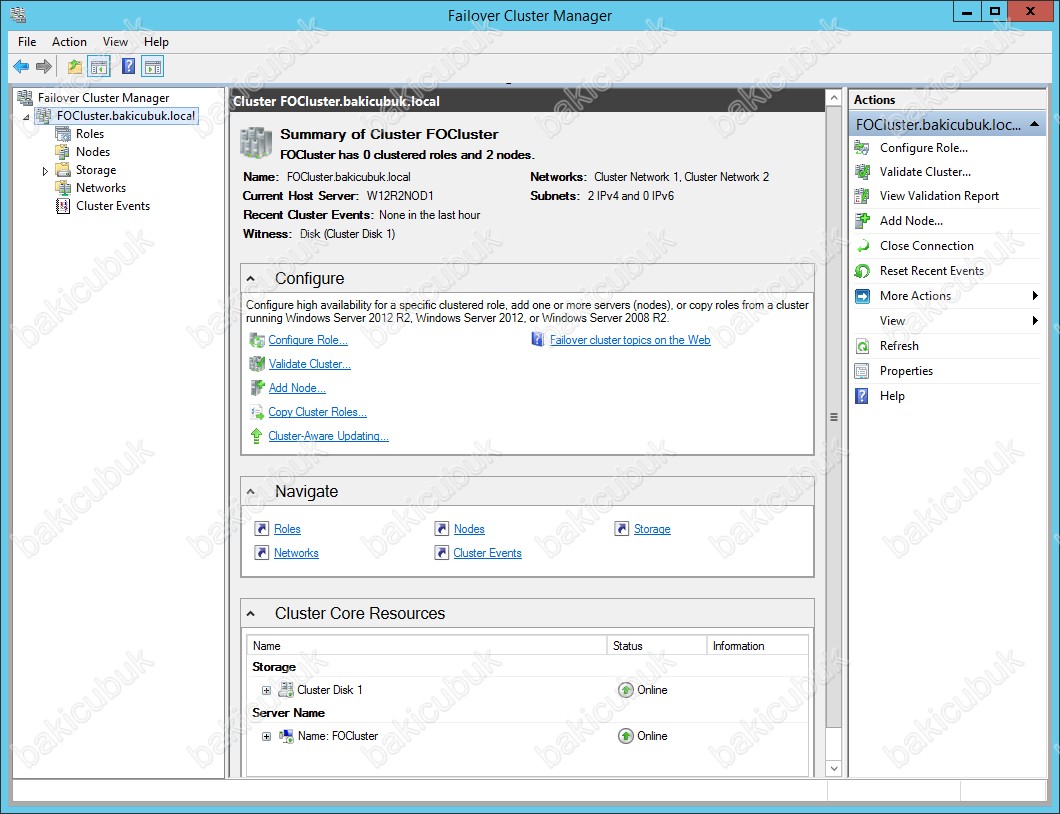
Task: Collapse the Configure section
Action: (x=251, y=279)
